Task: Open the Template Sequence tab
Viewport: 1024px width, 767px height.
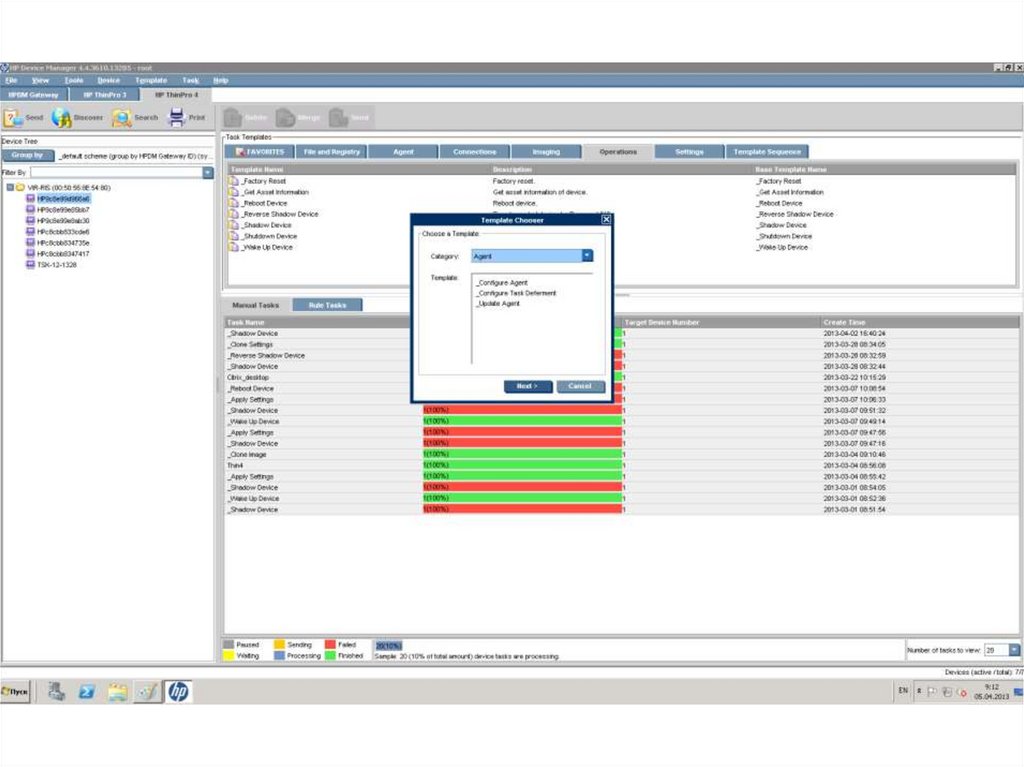Action: click(x=767, y=152)
